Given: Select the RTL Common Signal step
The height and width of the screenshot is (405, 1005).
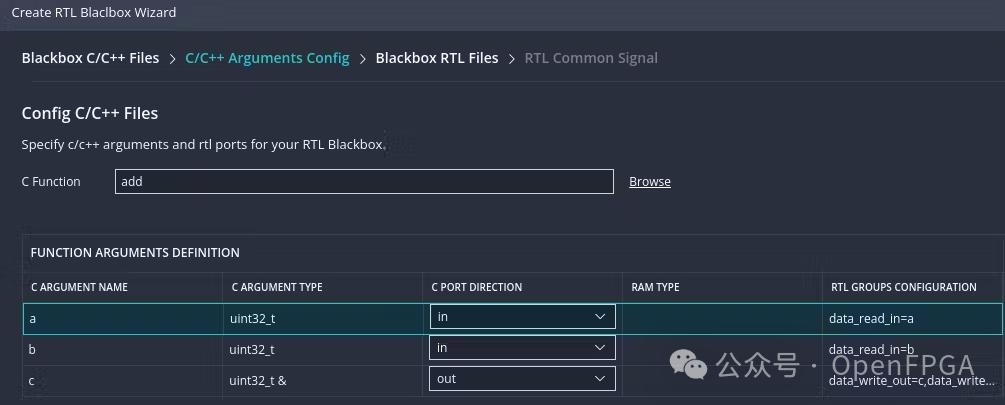Looking at the screenshot, I should pos(590,58).
